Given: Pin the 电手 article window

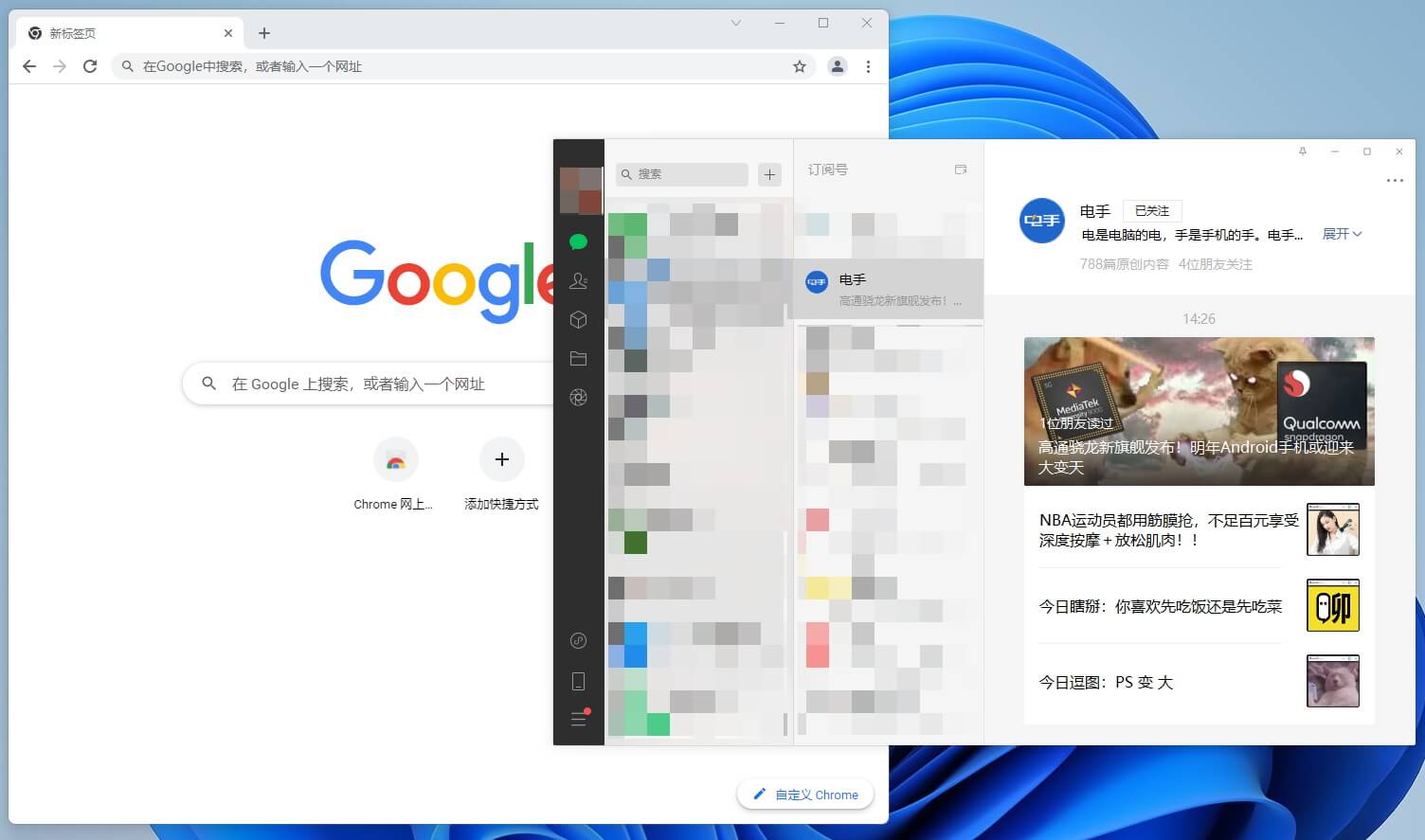Looking at the screenshot, I should coord(1303,151).
